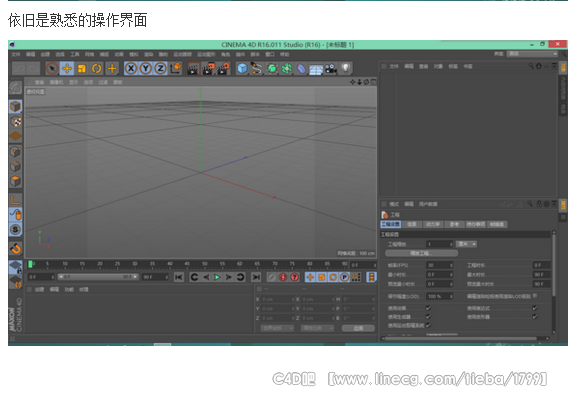Open the first menu in main menu bar
Image resolution: width=573 pixels, height=396 pixels.
pyautogui.click(x=15, y=54)
